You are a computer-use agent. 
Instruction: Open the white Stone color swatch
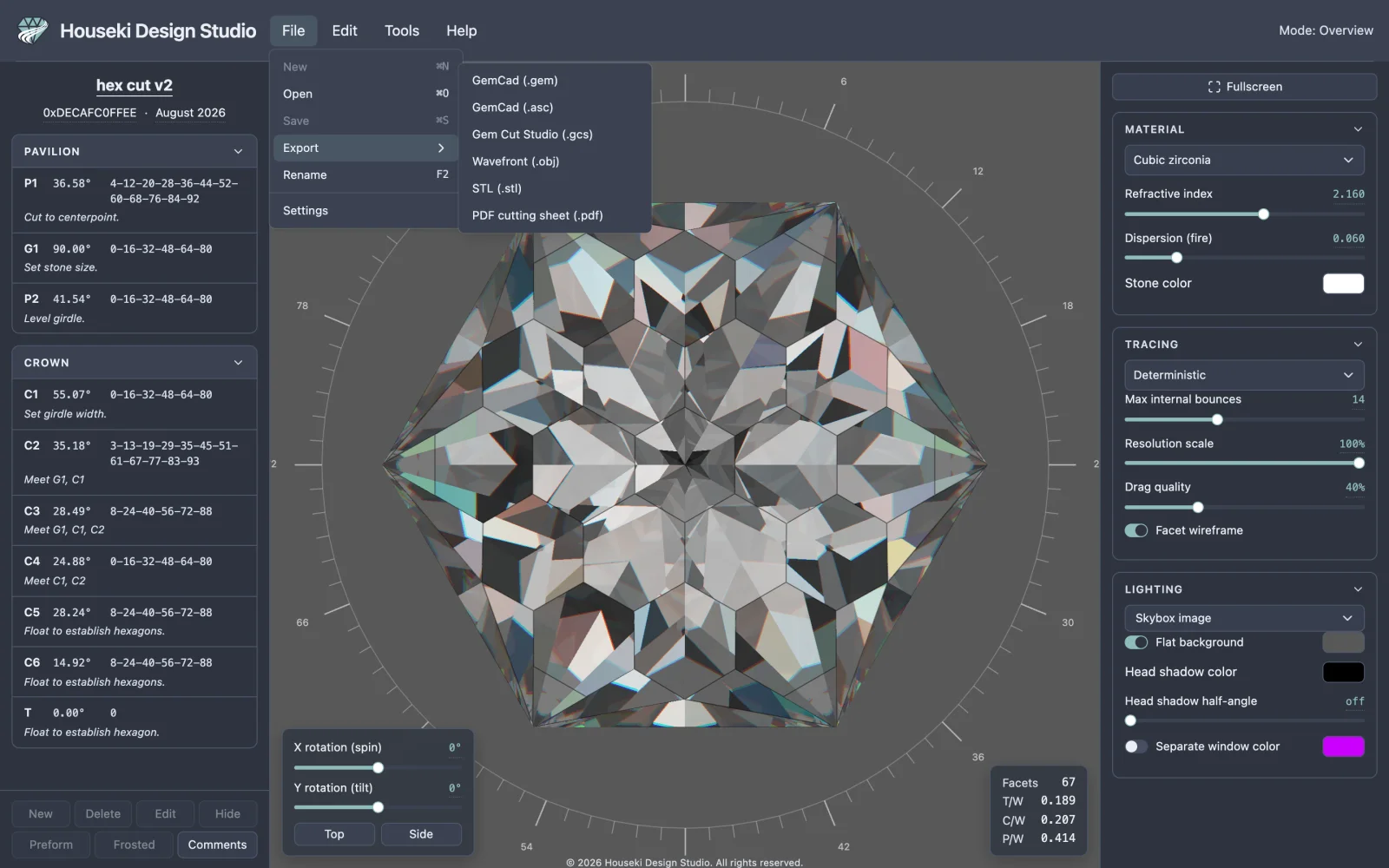(x=1343, y=283)
